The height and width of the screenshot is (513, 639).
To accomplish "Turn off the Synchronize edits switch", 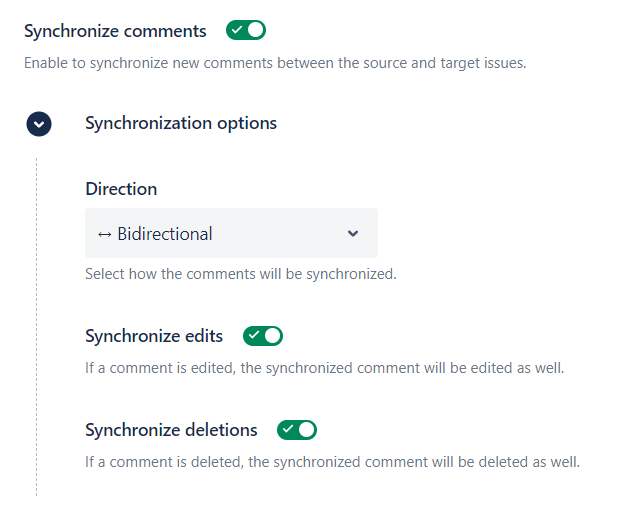I will [x=263, y=335].
